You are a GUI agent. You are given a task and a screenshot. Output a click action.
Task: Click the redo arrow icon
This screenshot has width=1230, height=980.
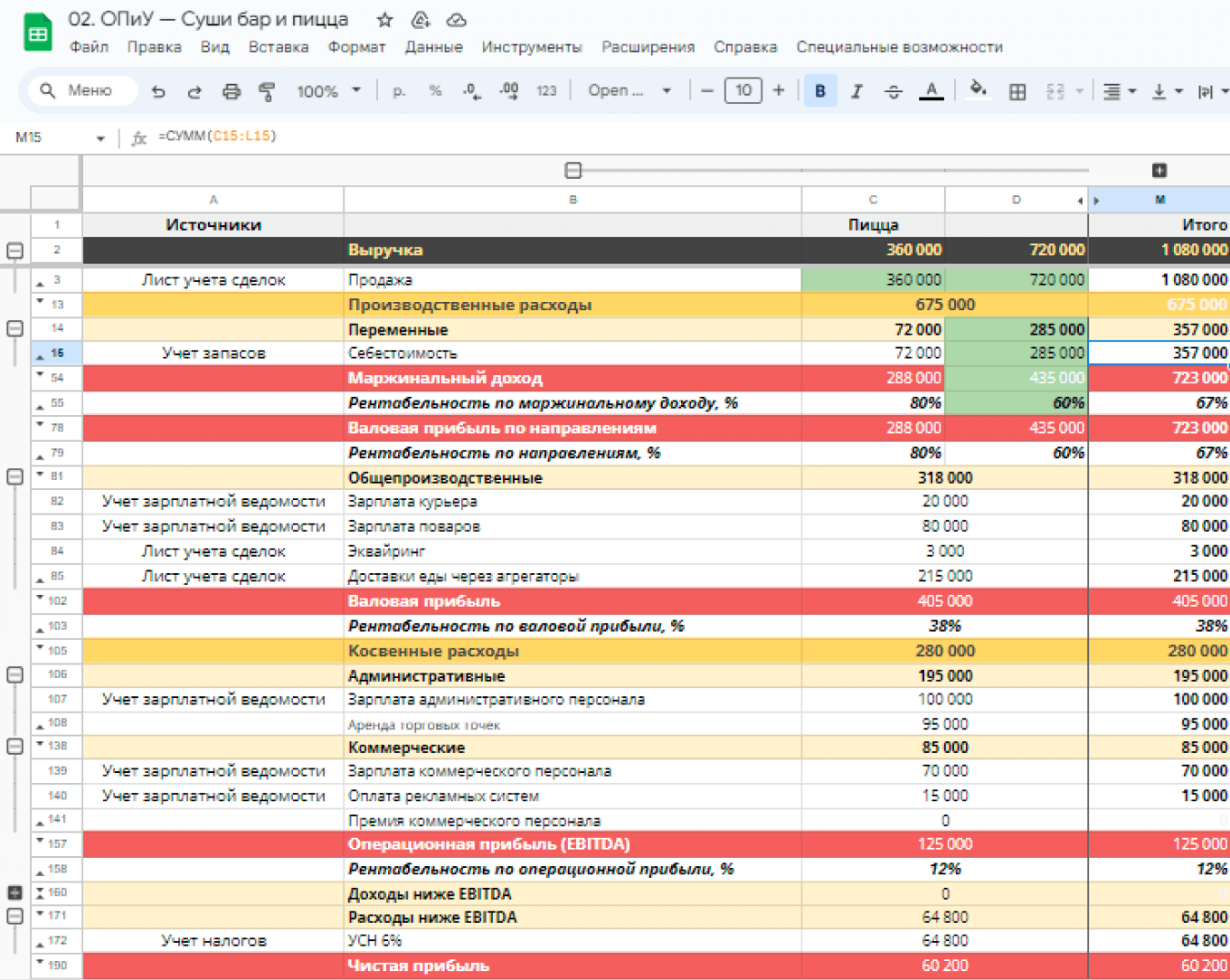[194, 91]
